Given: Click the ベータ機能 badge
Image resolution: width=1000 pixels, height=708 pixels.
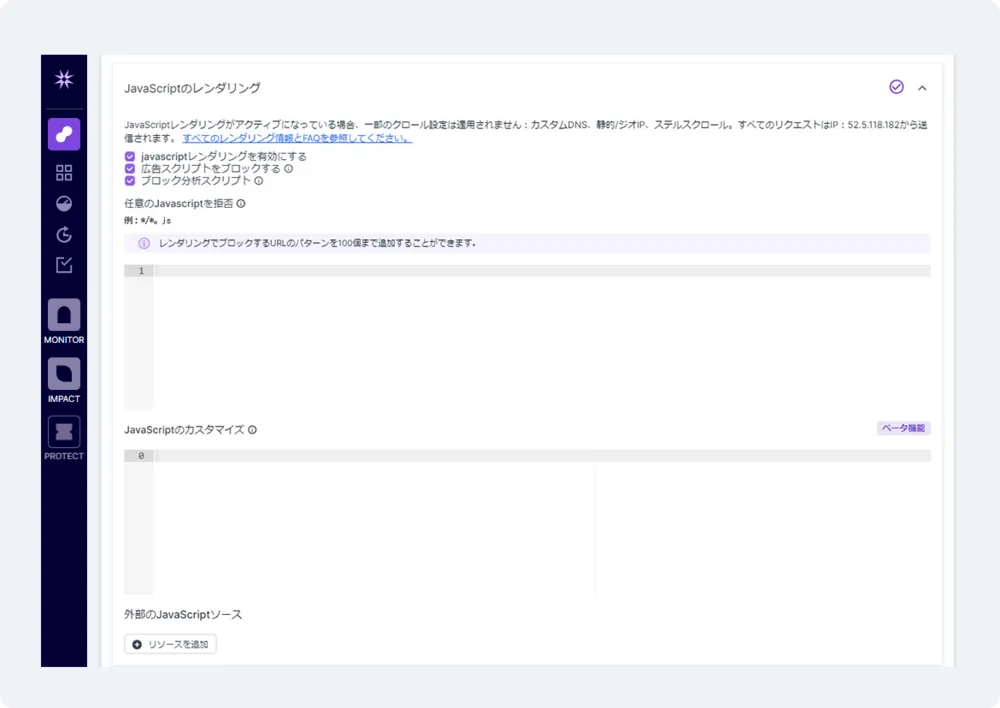Looking at the screenshot, I should pyautogui.click(x=902, y=427).
